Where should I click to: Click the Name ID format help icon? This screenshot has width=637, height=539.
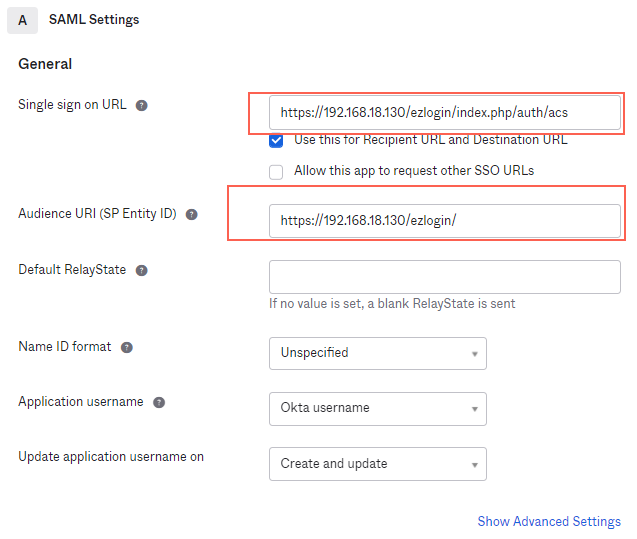click(127, 348)
